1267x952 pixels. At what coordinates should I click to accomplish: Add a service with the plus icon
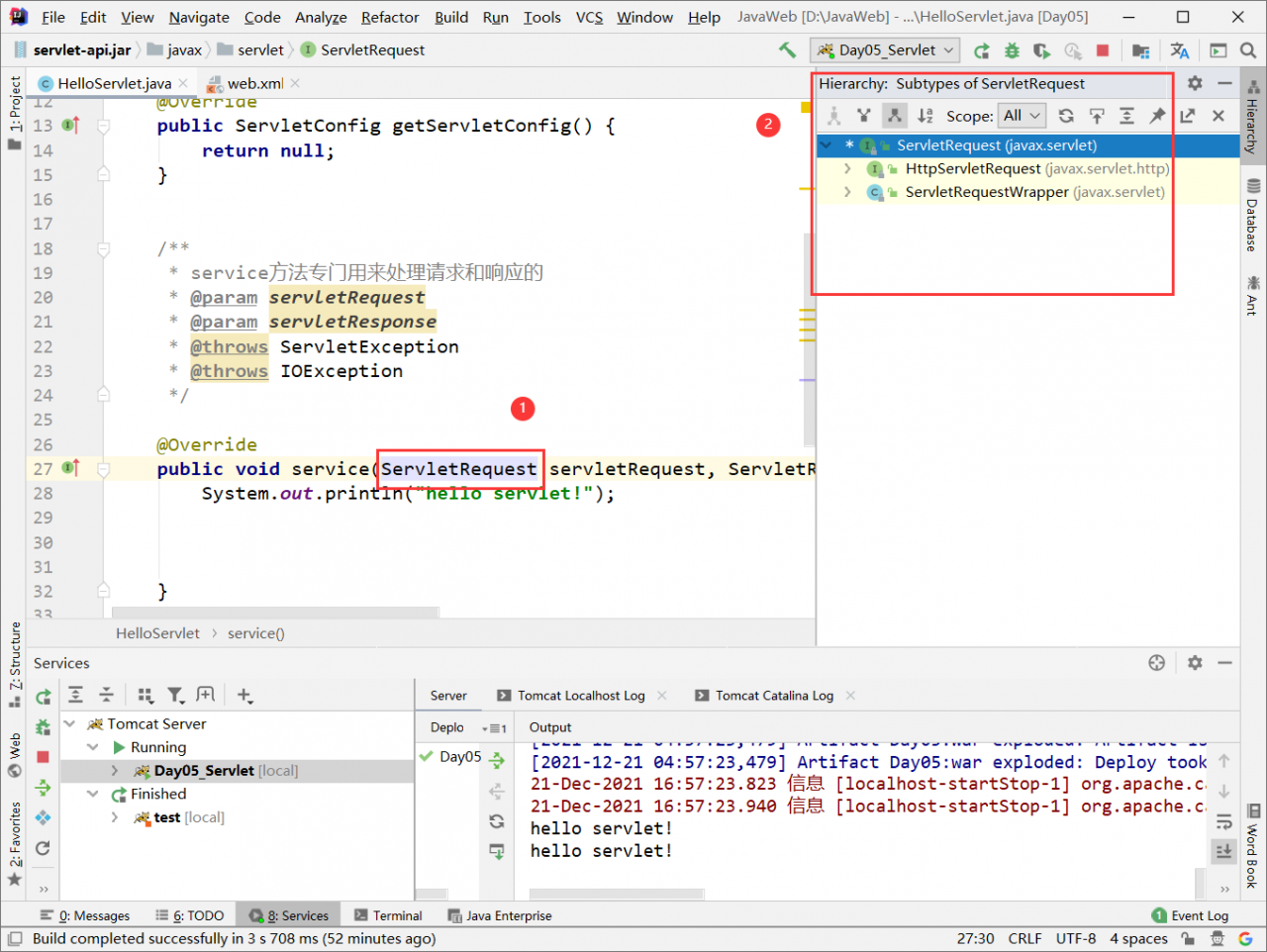pyautogui.click(x=245, y=695)
